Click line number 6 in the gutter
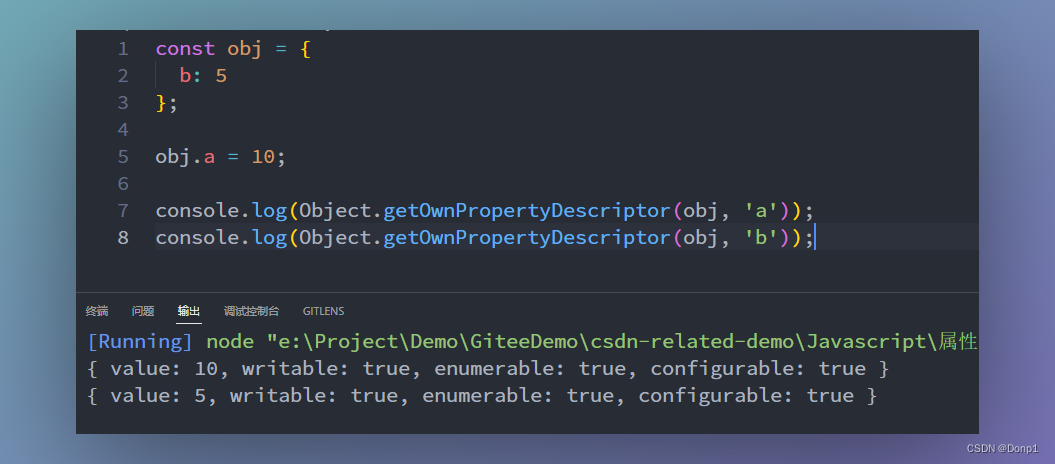 pyautogui.click(x=122, y=184)
